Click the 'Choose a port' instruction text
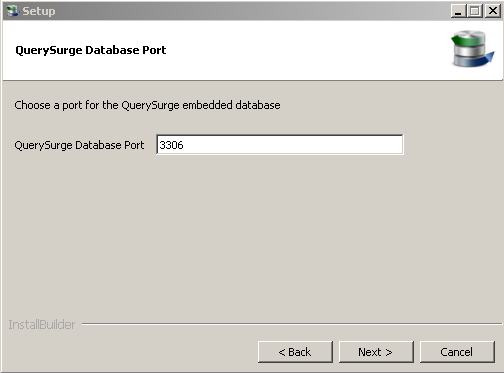This screenshot has height=373, width=504. tap(147, 105)
